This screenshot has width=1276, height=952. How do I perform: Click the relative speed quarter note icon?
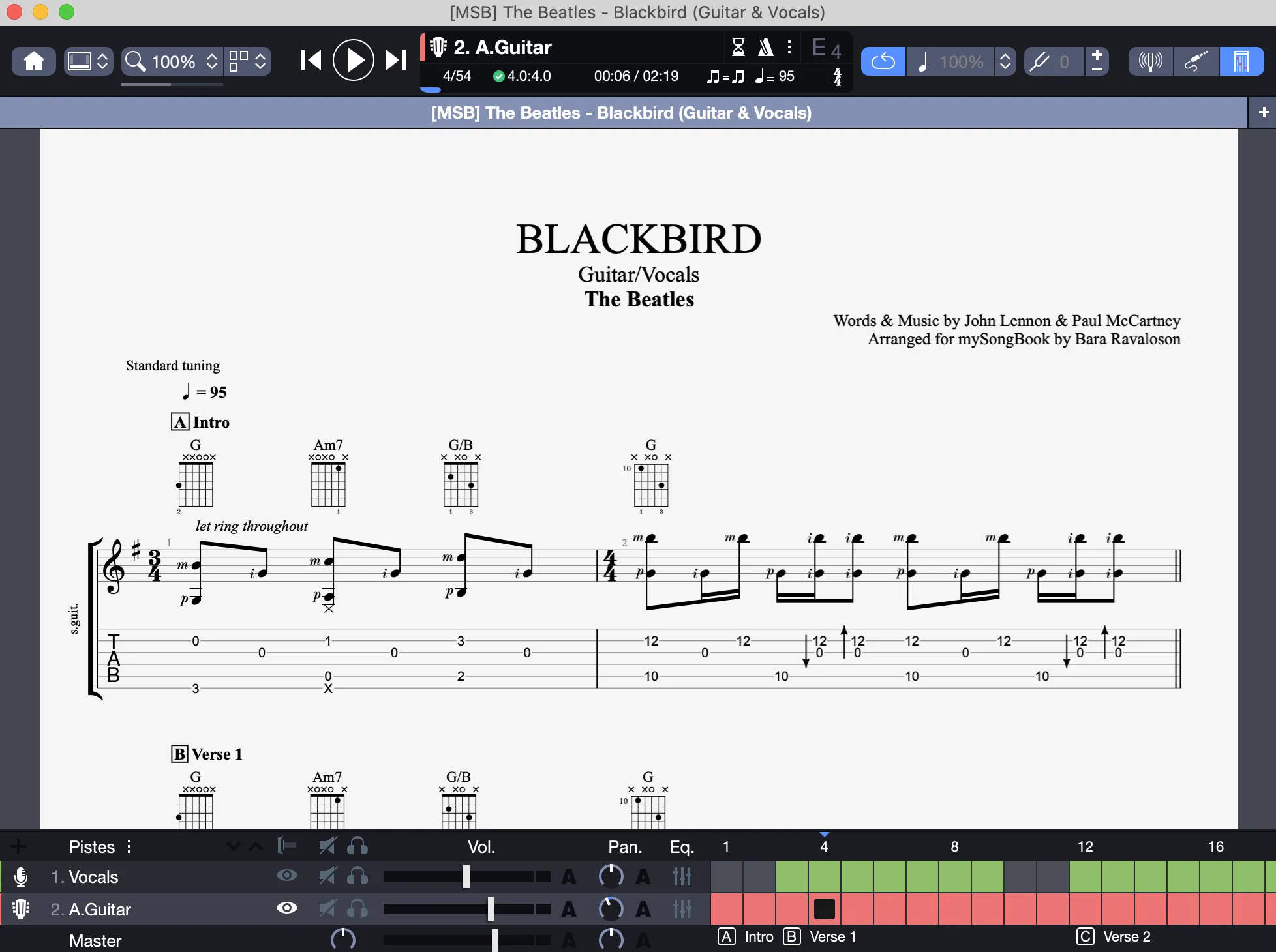coord(922,61)
